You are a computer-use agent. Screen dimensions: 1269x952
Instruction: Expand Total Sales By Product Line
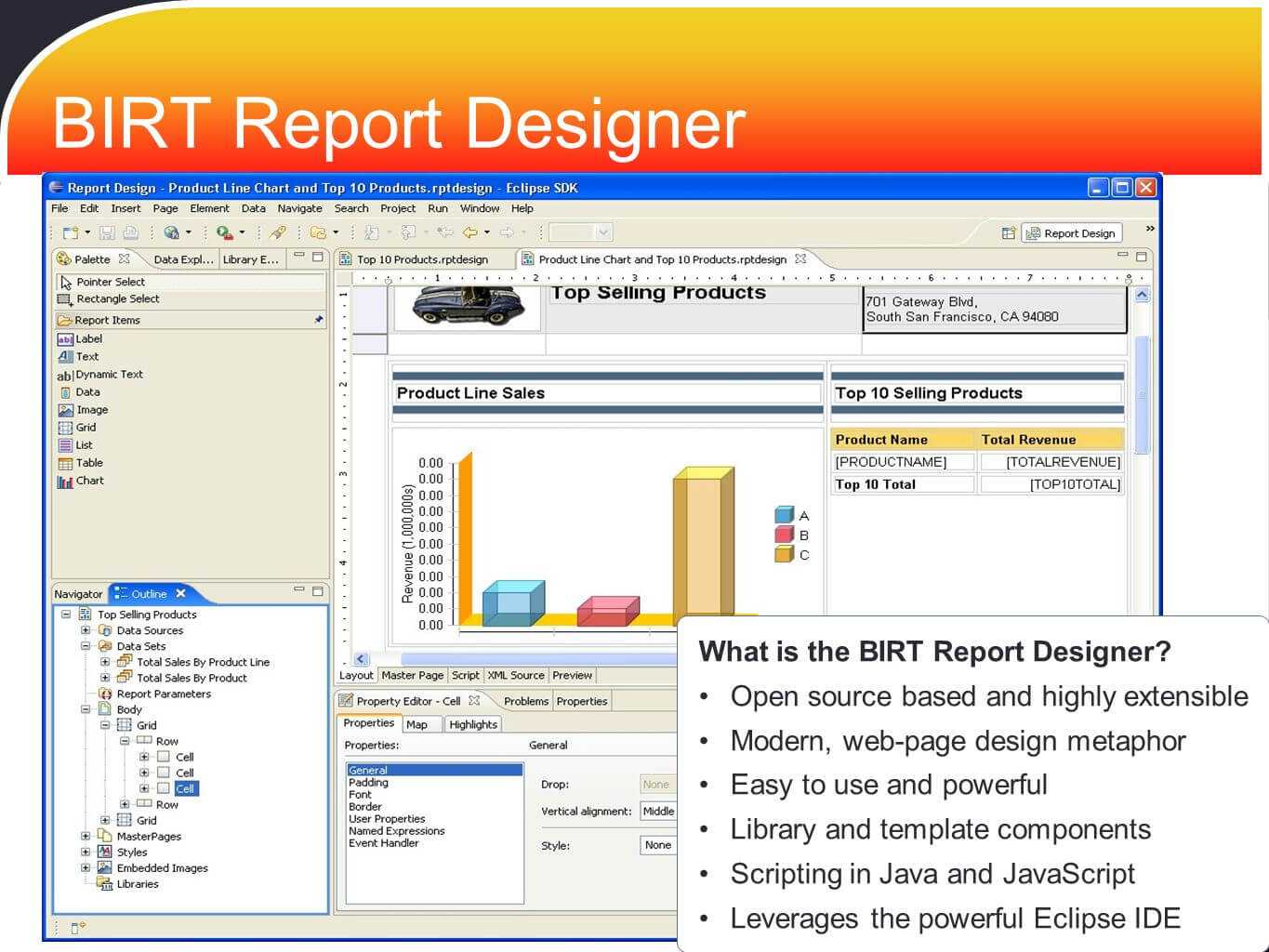coord(105,662)
